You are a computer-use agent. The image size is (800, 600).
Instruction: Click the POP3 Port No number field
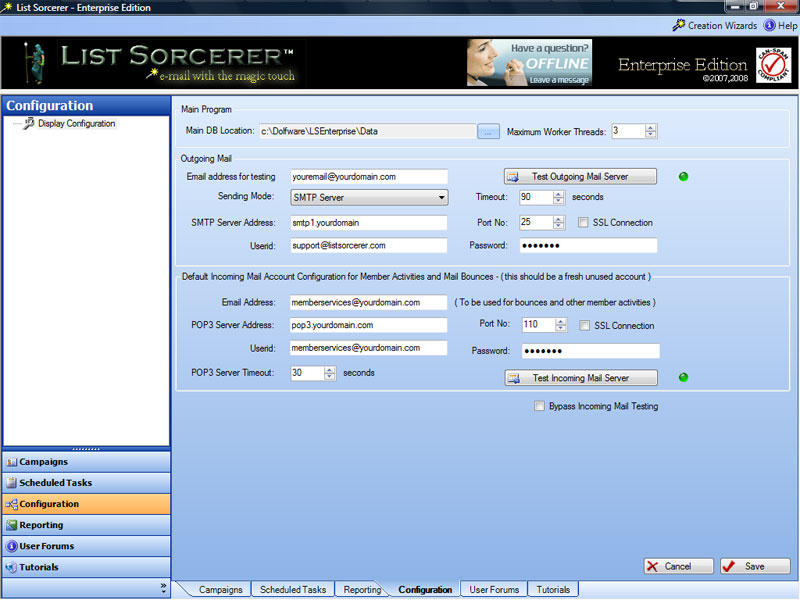pos(538,325)
